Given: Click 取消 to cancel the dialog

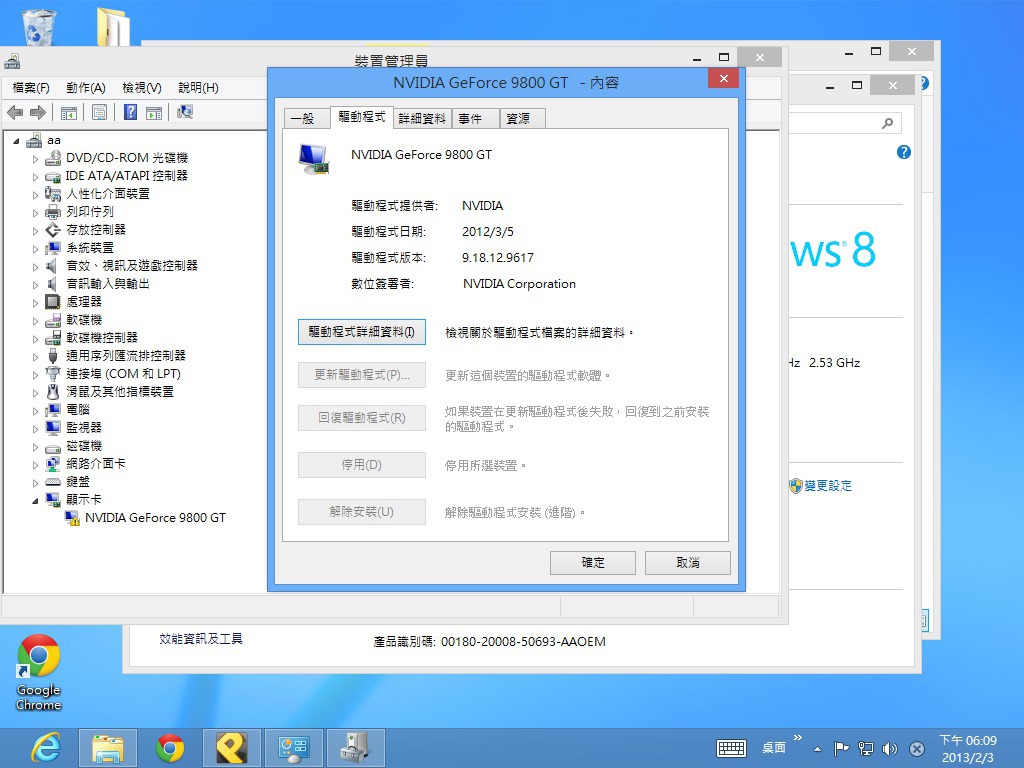Looking at the screenshot, I should (x=688, y=562).
